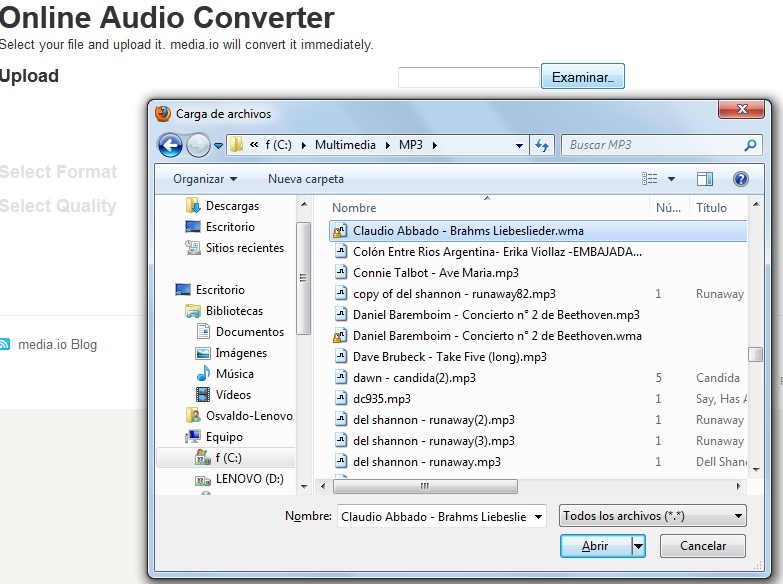Click the Imágenes library icon
Screen dimensions: 783x584
(x=203, y=353)
